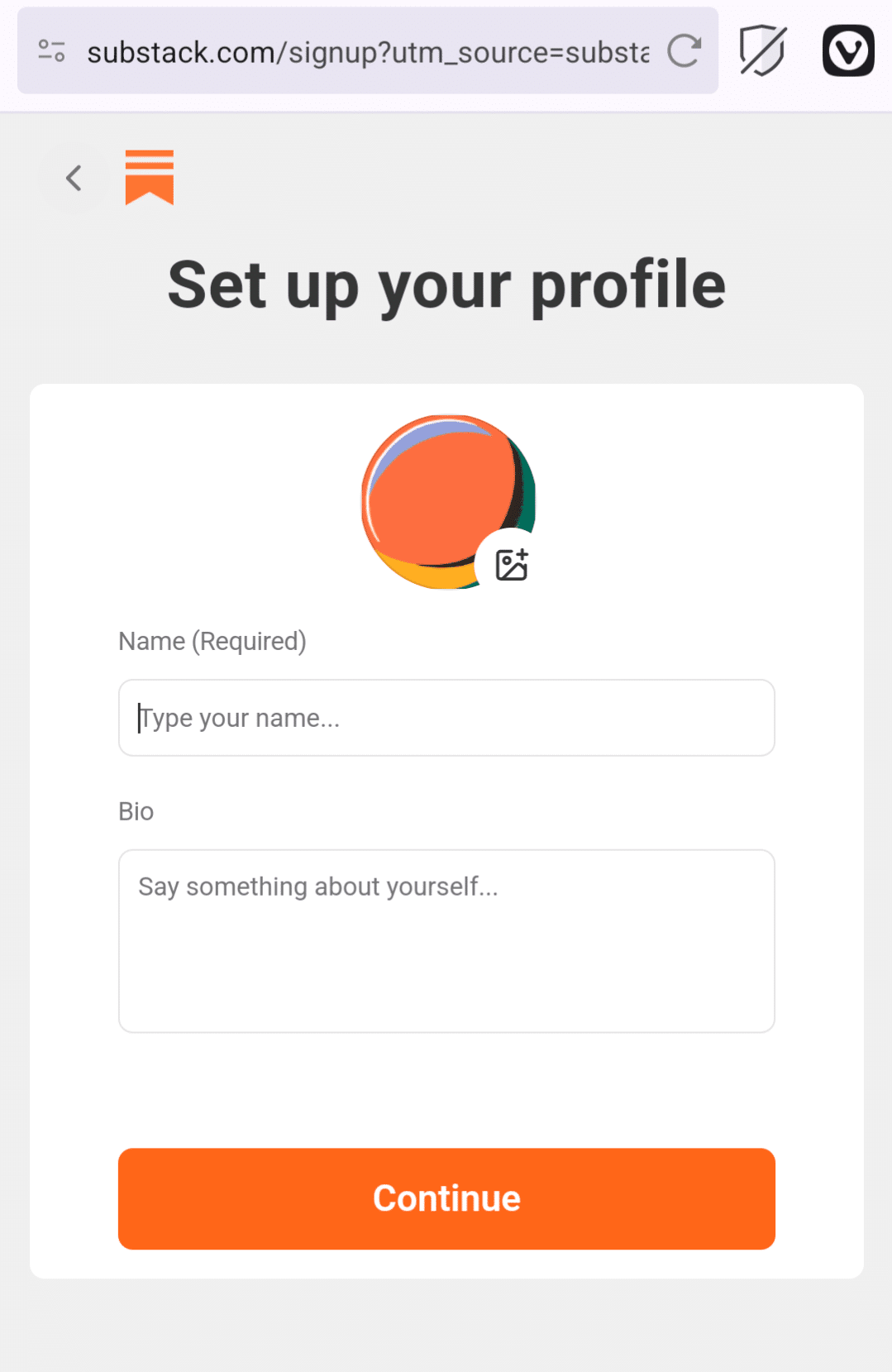892x1372 pixels.
Task: Click "Type your name..." placeholder text
Action: [240, 718]
